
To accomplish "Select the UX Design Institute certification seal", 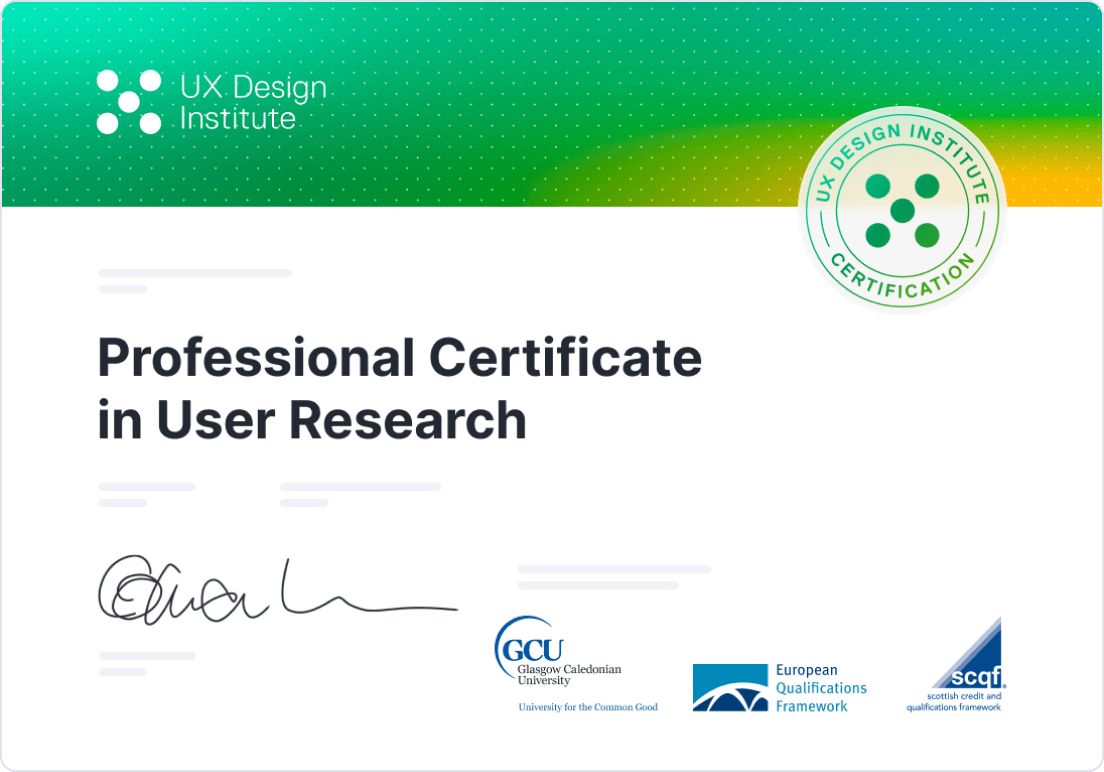I will (901, 210).
